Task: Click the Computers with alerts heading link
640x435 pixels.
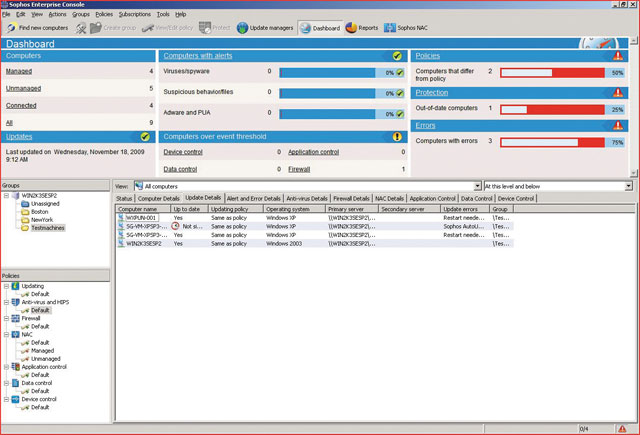Action: tap(198, 56)
